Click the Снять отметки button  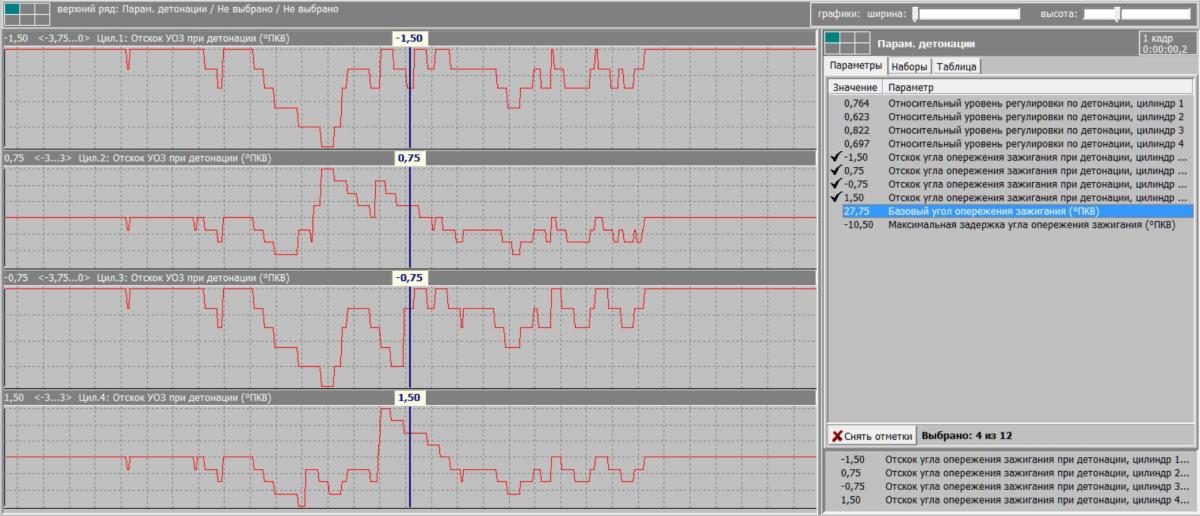(x=872, y=436)
